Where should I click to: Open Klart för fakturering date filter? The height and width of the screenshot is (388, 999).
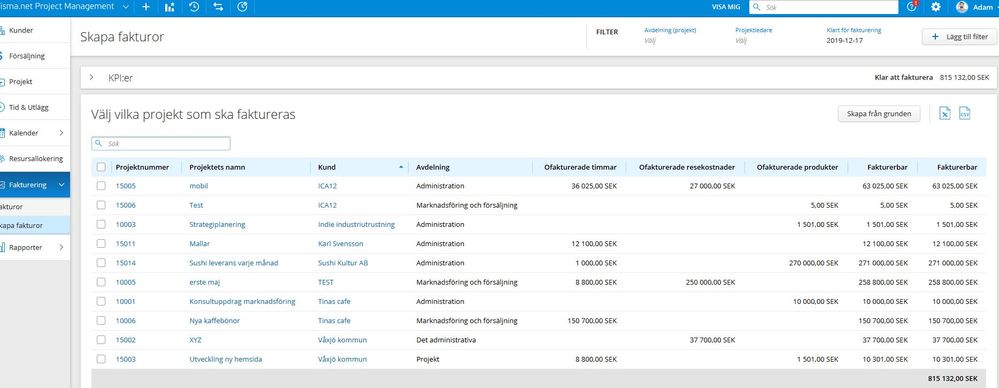coord(854,35)
